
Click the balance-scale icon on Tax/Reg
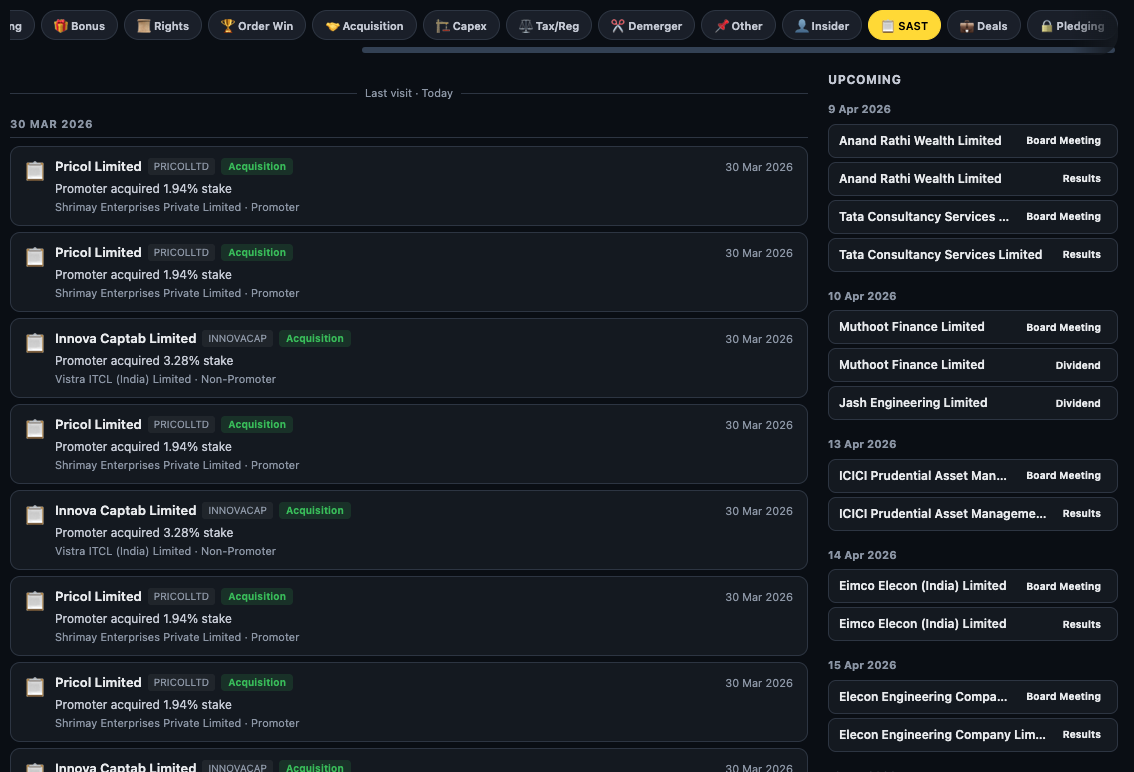tap(524, 26)
